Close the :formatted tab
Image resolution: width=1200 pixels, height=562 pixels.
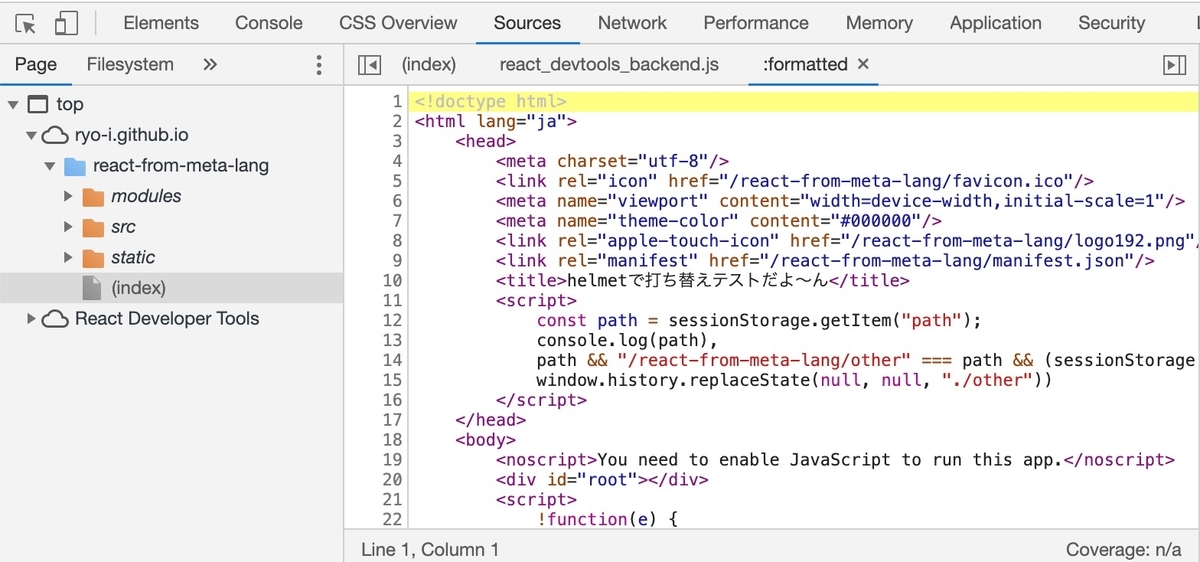click(x=864, y=64)
